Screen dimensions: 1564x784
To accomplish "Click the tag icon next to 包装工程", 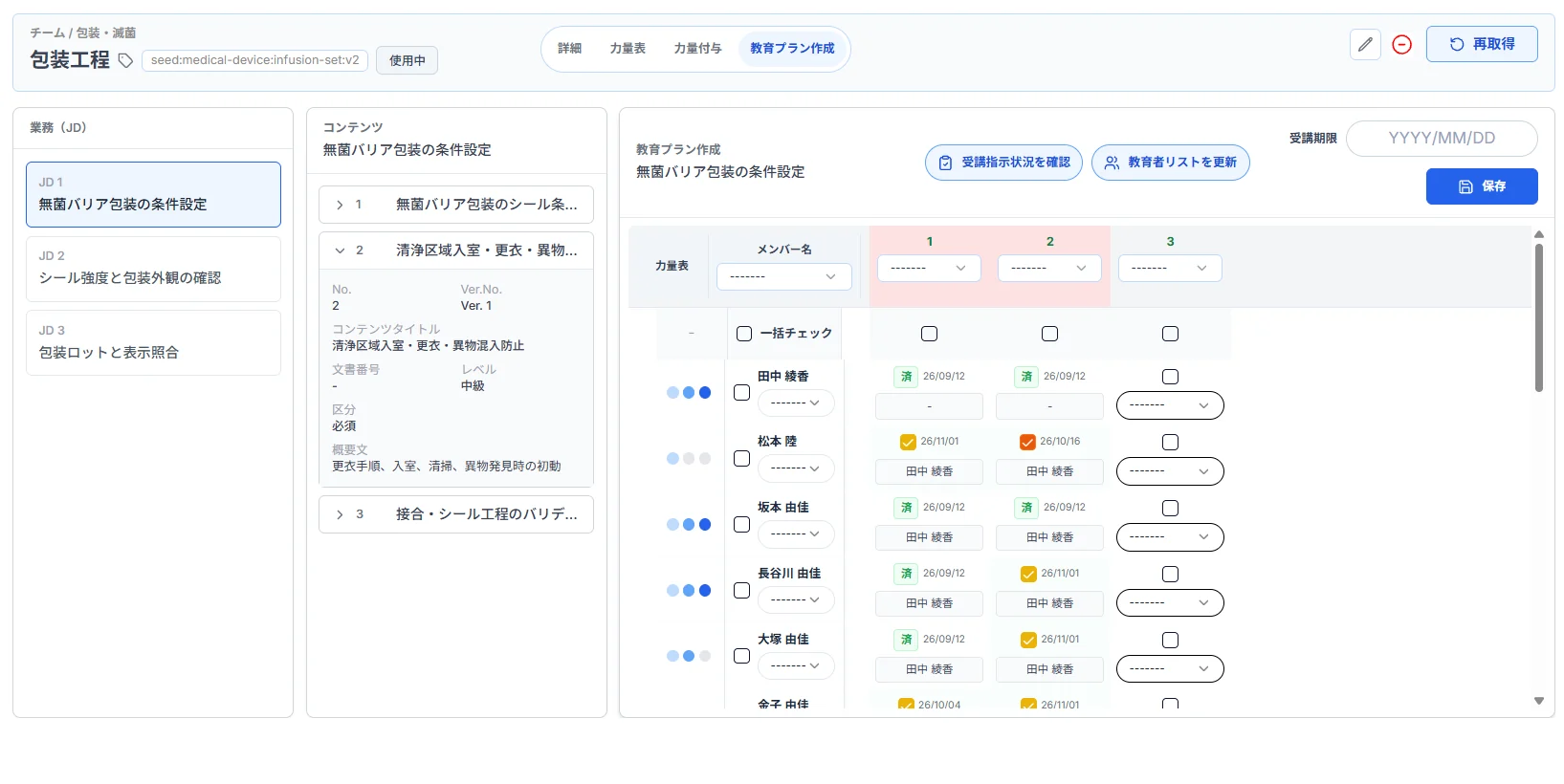I will (125, 60).
